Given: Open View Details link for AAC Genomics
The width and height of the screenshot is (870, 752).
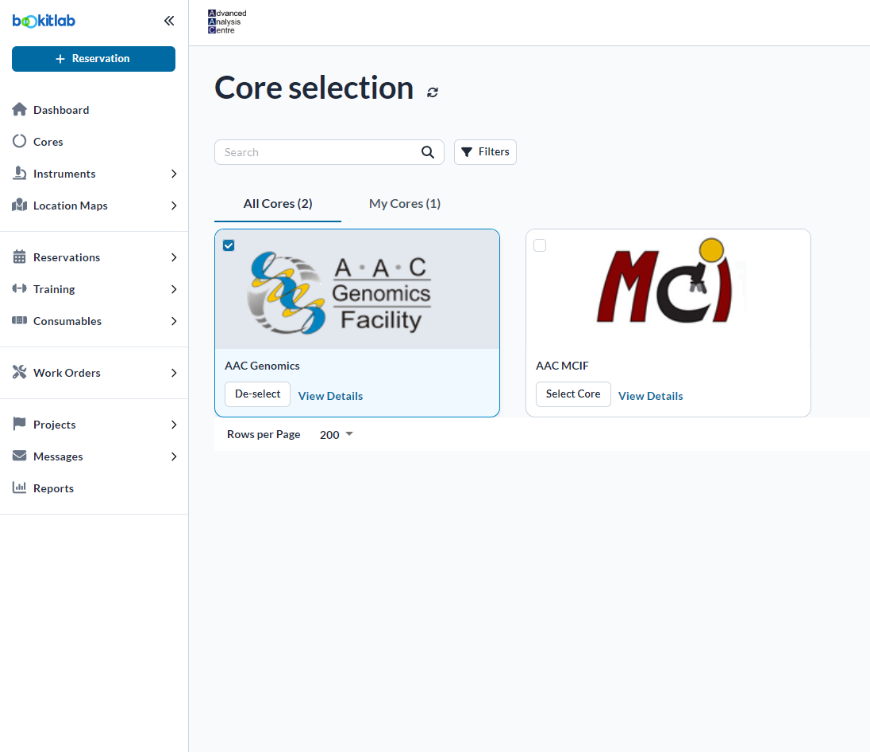Looking at the screenshot, I should [331, 396].
